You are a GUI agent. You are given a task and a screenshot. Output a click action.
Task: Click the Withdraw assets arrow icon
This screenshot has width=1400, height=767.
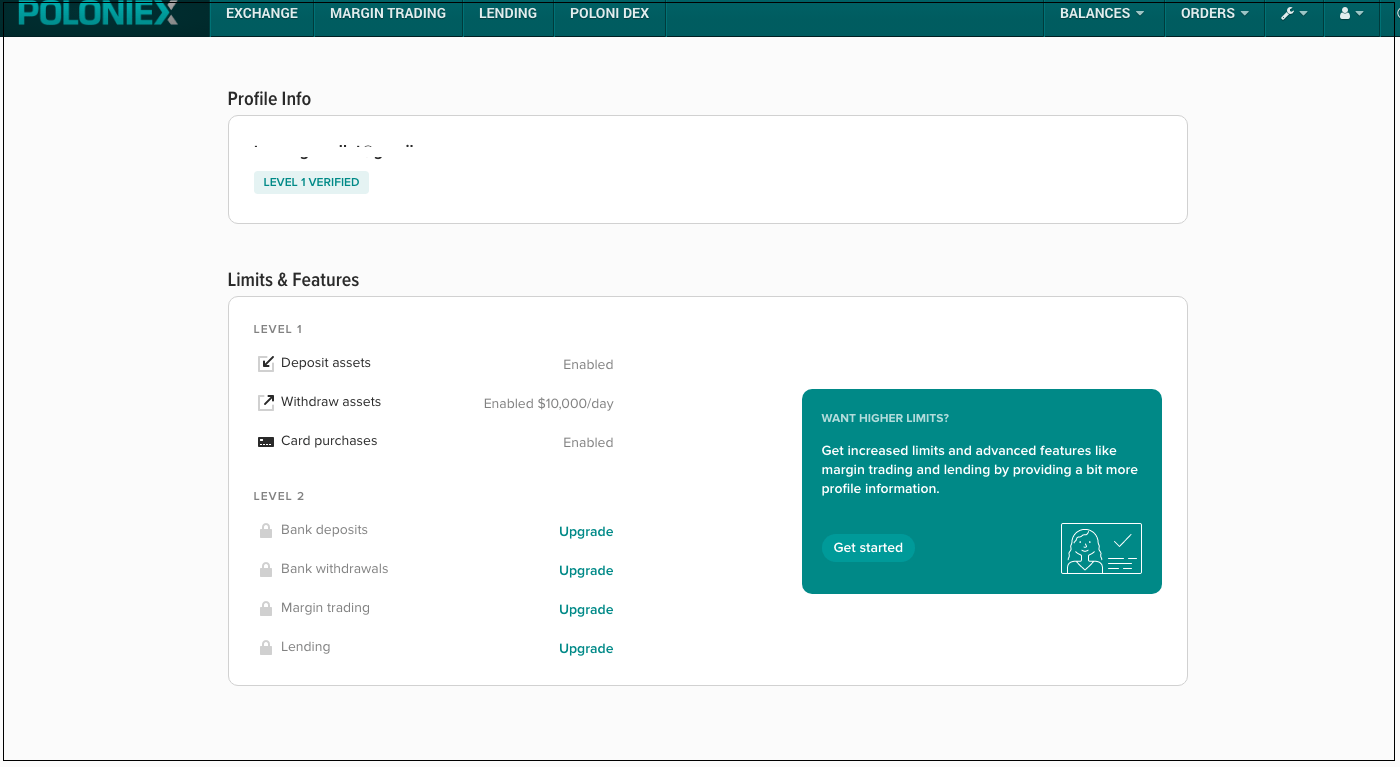(x=266, y=402)
